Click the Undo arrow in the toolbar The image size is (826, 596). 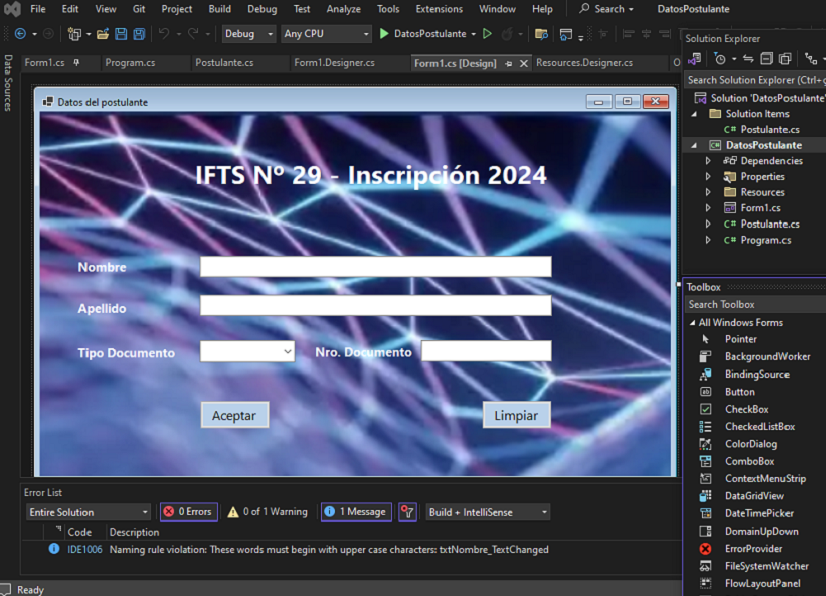(x=164, y=34)
